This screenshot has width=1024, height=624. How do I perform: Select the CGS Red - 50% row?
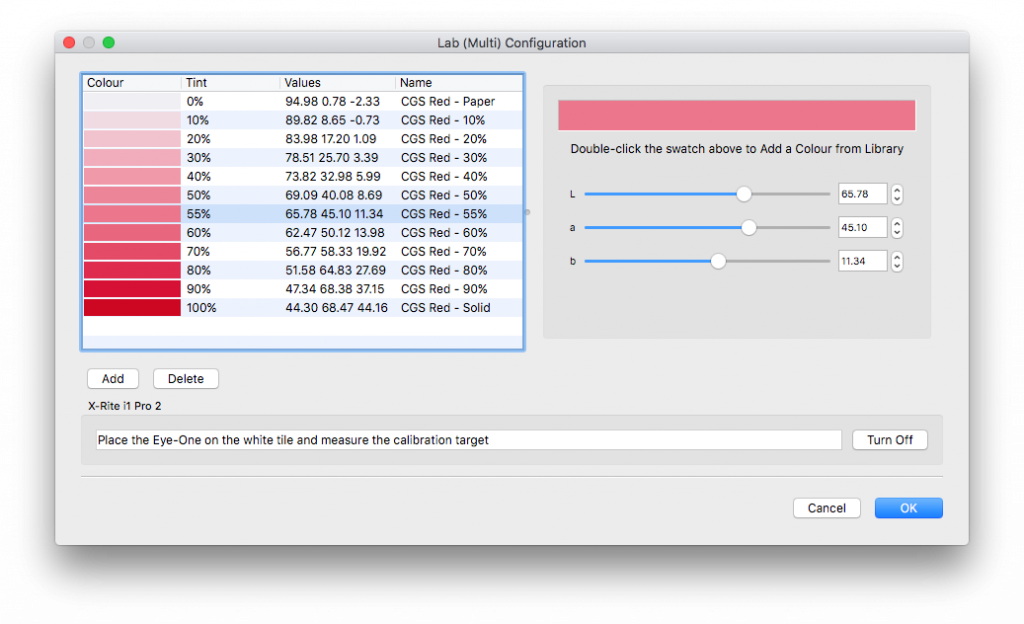pos(300,195)
